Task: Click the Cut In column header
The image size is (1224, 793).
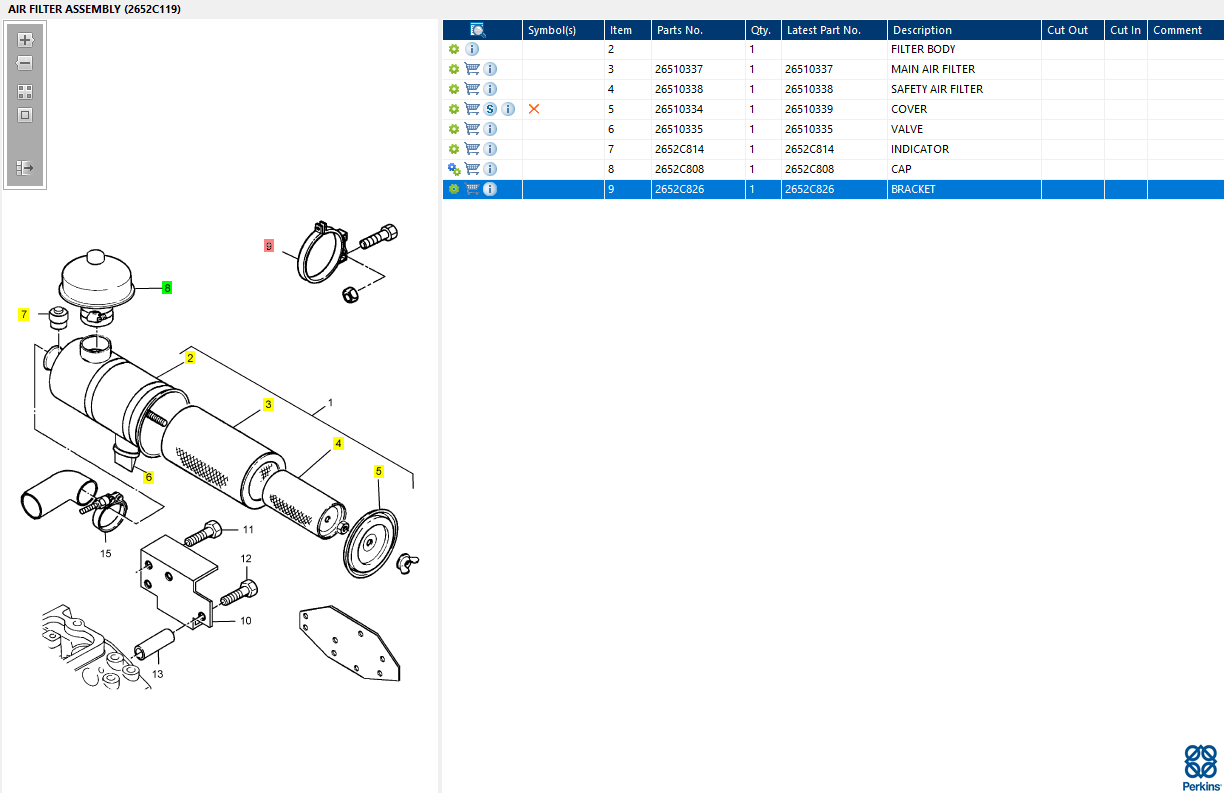Action: [x=1126, y=30]
